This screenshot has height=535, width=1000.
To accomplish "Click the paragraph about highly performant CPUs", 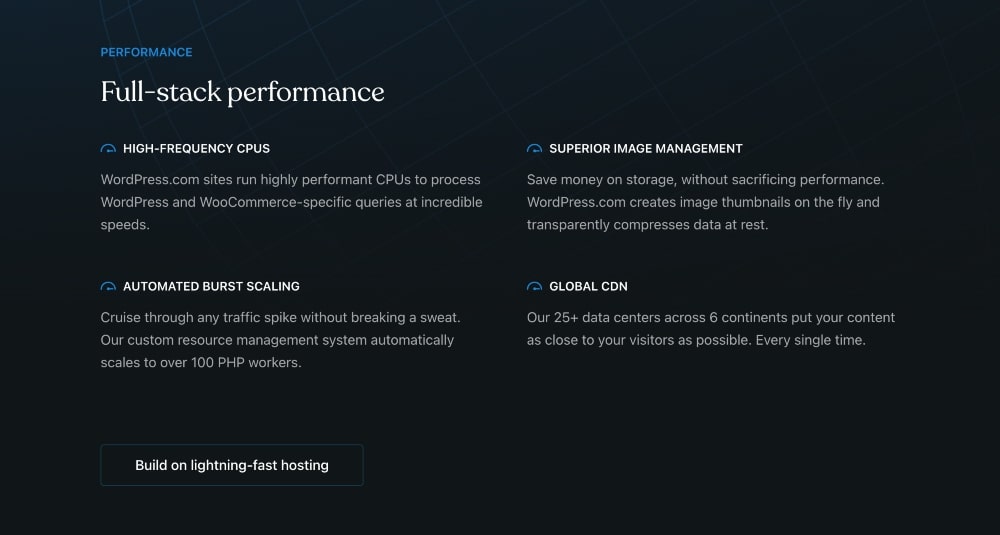I will (x=291, y=202).
